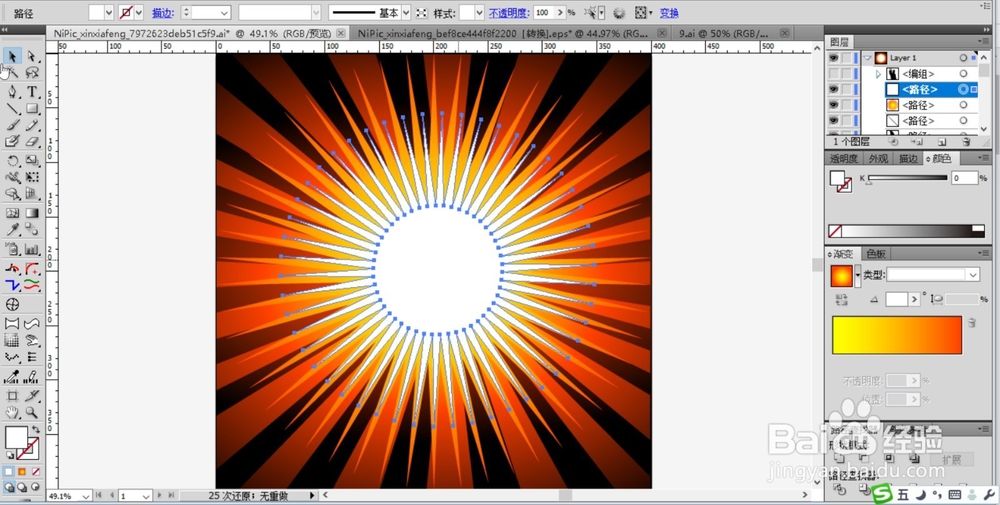Switch to 外观 panel tab
Screen dimensions: 1000x505
pos(878,159)
